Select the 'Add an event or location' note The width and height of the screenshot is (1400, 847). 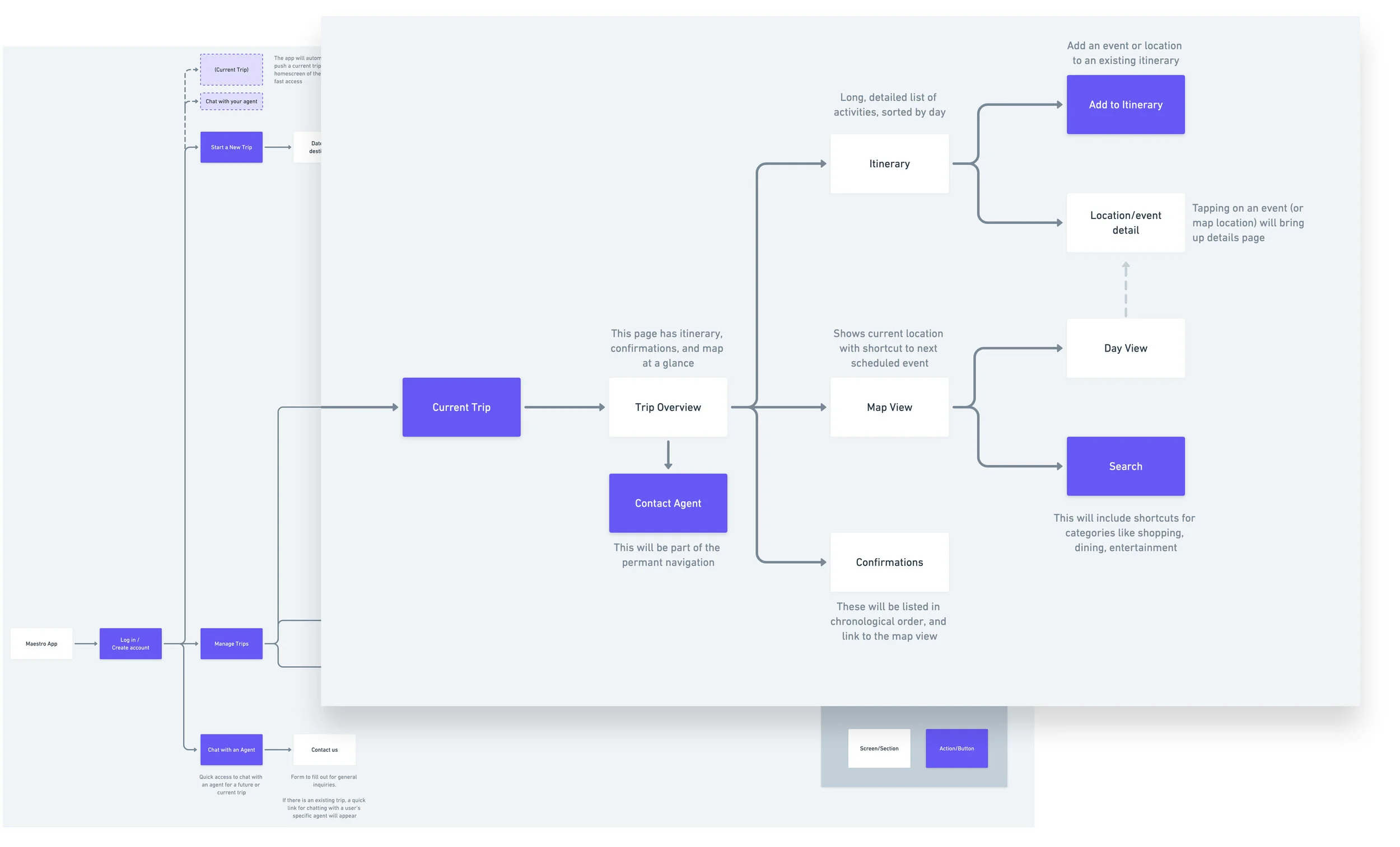tap(1125, 53)
